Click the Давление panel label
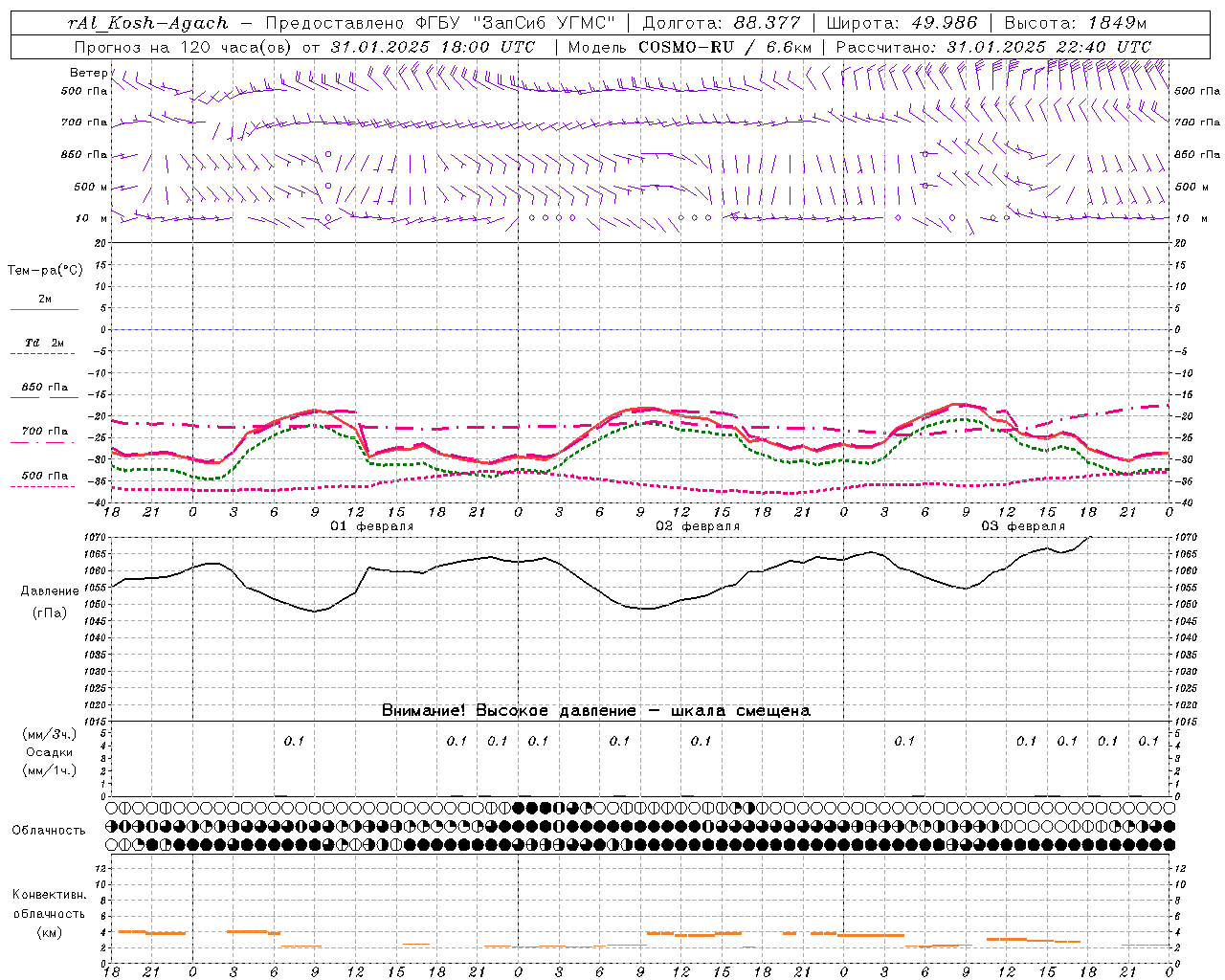 [x=50, y=591]
